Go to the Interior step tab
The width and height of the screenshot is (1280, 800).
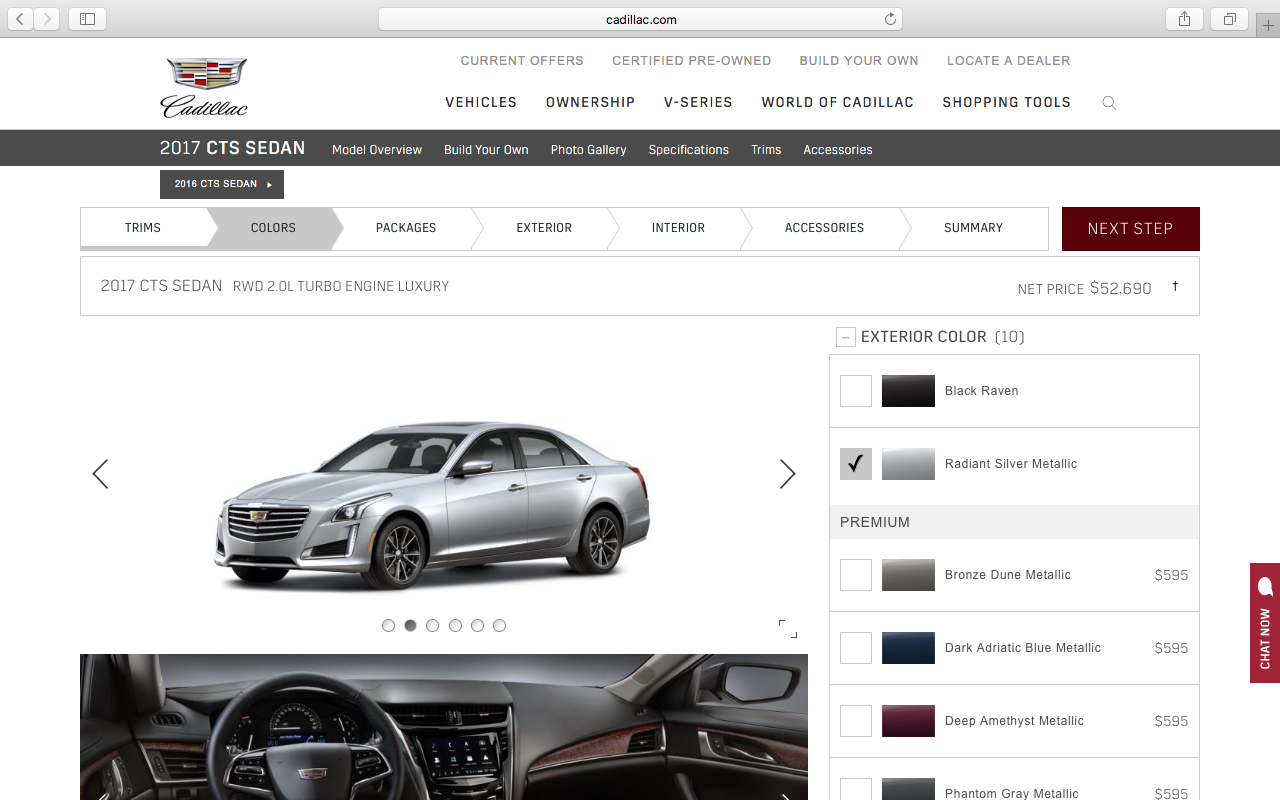(x=678, y=228)
